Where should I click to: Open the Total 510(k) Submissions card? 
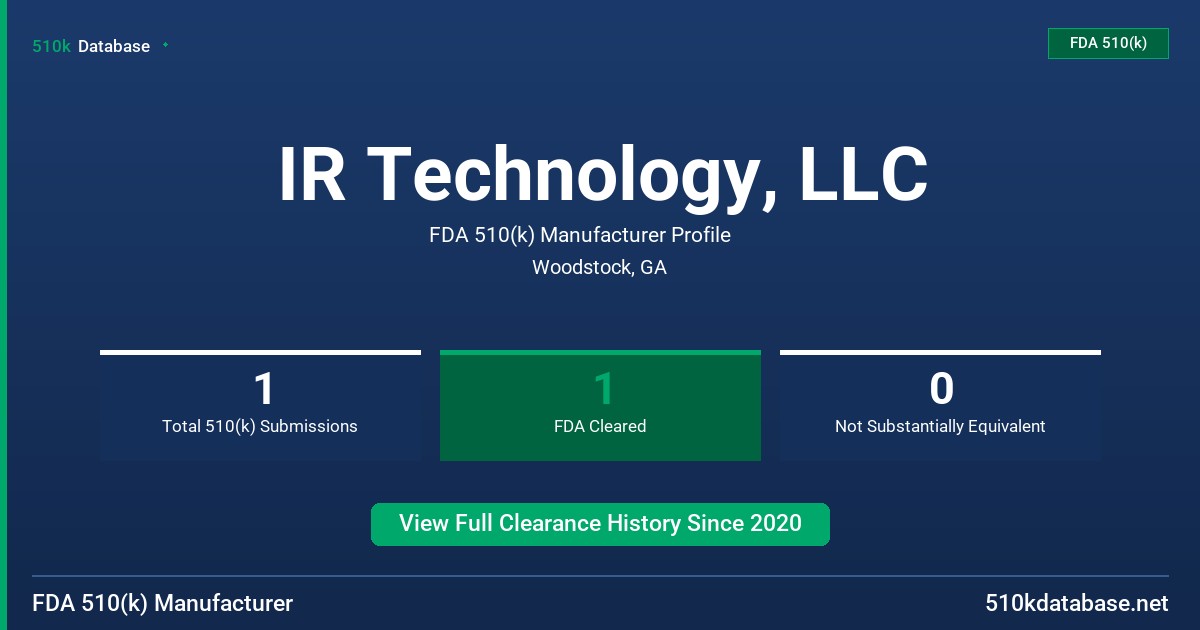260,405
